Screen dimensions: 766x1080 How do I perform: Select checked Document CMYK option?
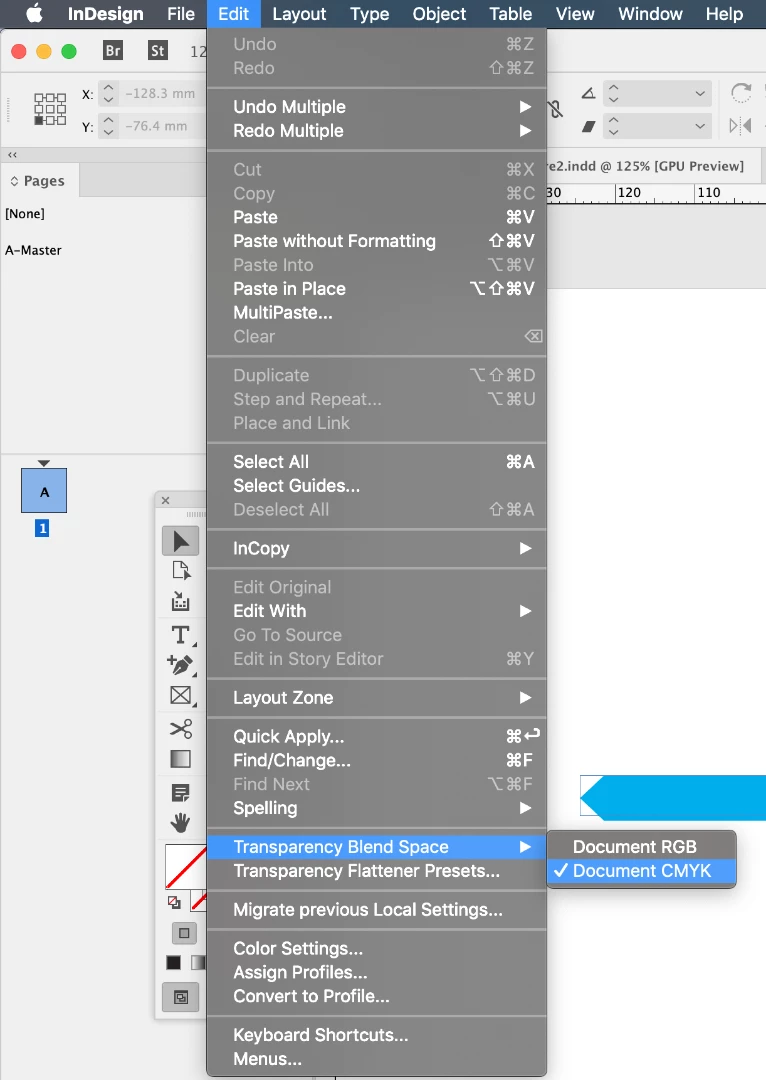(x=641, y=871)
